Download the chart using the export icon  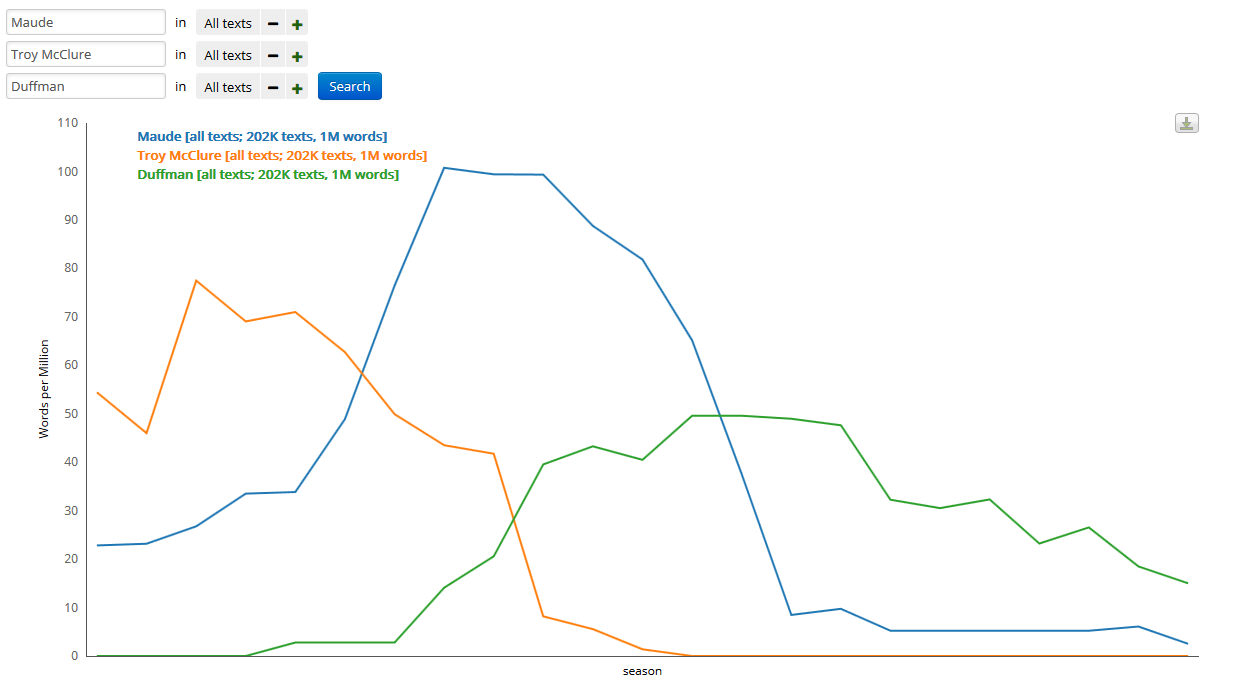(1186, 123)
